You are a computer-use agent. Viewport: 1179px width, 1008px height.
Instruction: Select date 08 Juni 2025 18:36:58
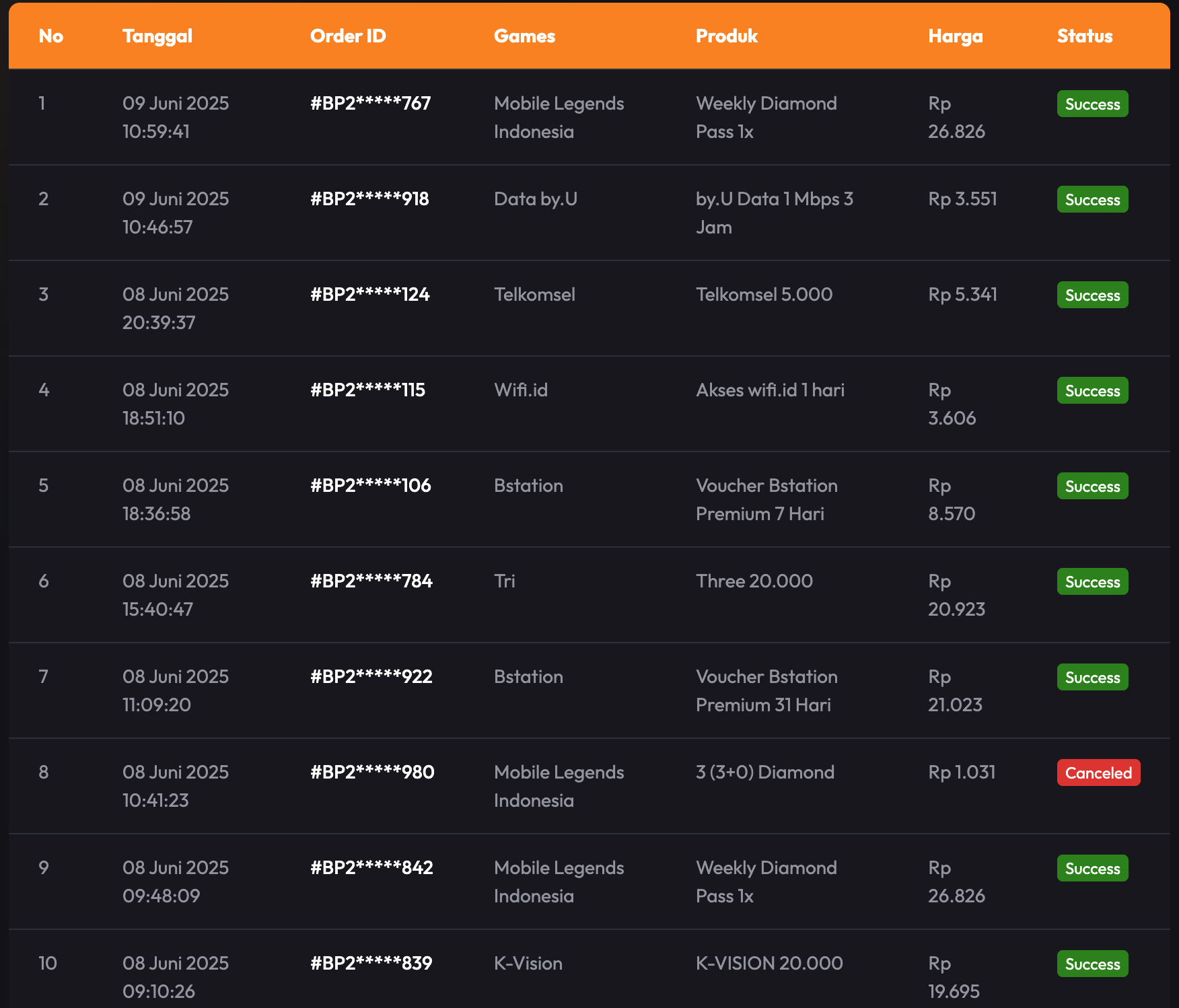click(x=176, y=500)
